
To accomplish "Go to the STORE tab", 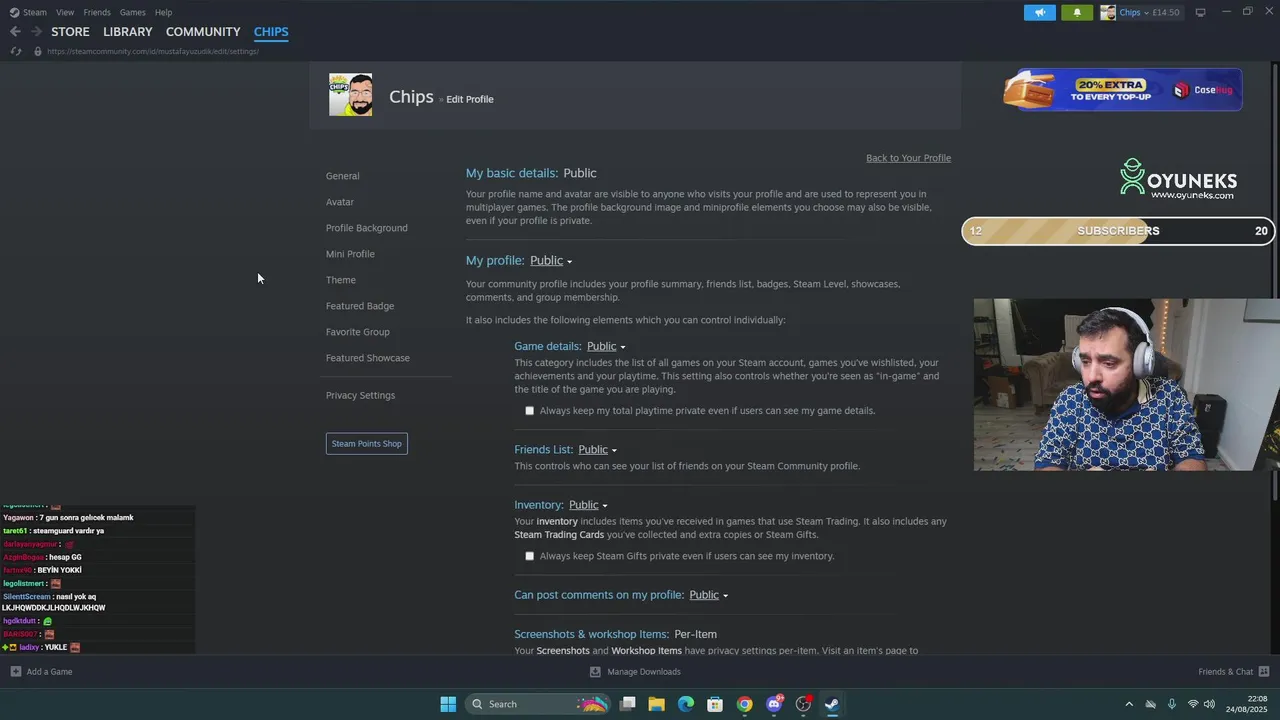I will click(70, 32).
